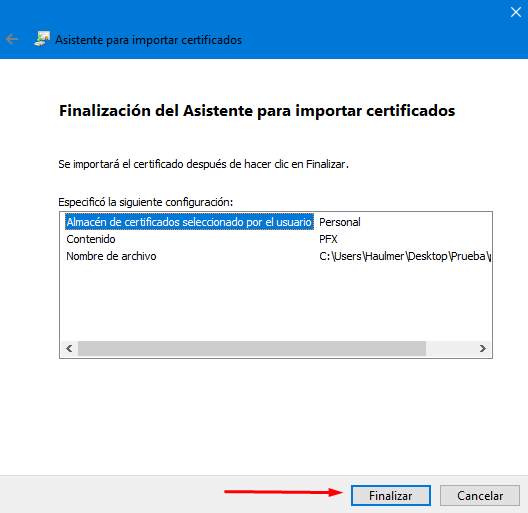Close the certificate import wizard window
Screen dimensions: 528x513
516,12
